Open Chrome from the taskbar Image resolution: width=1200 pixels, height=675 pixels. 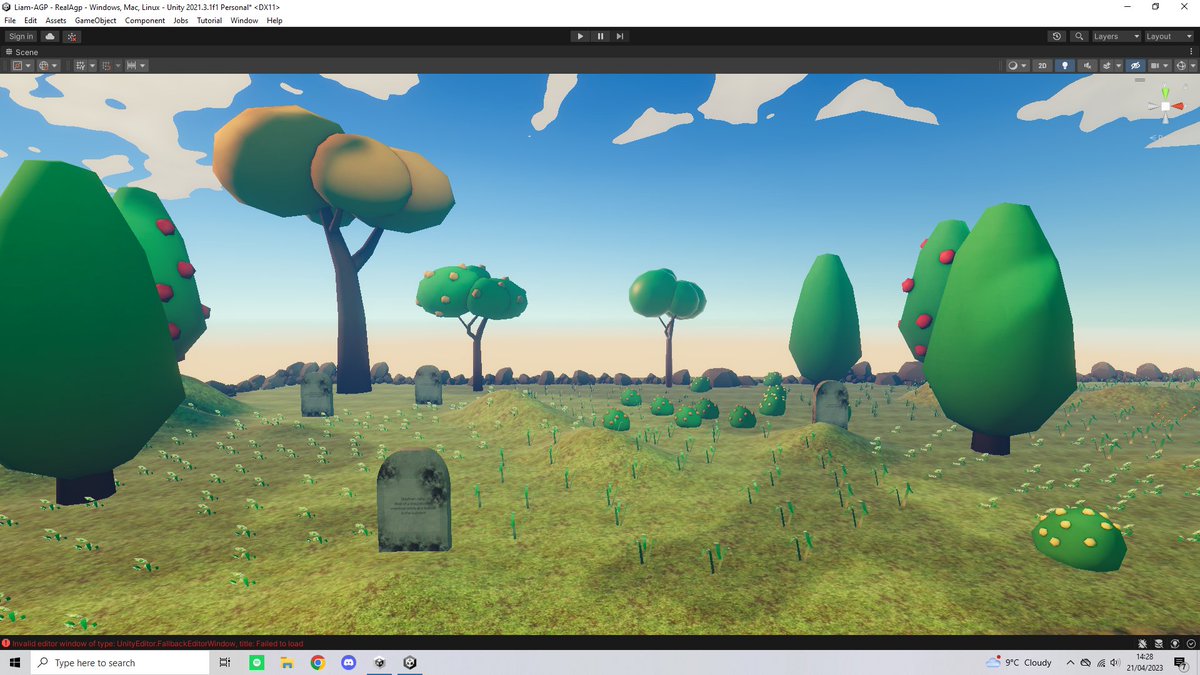click(x=317, y=663)
